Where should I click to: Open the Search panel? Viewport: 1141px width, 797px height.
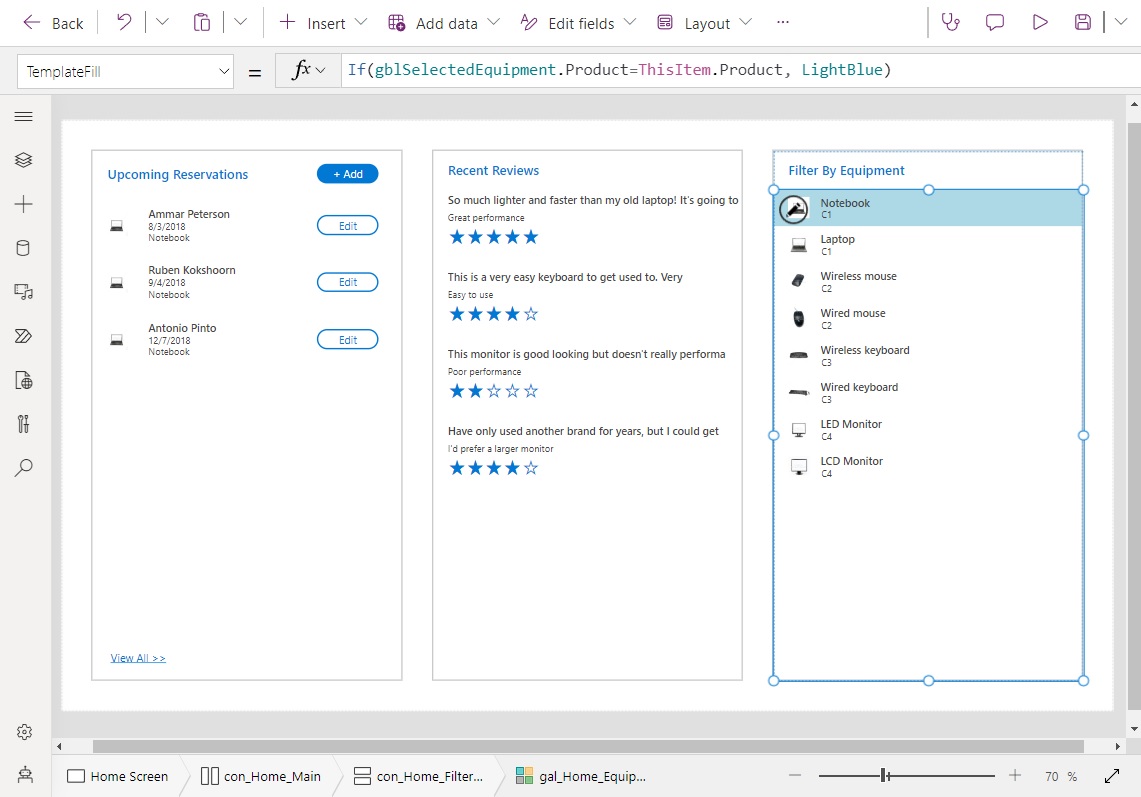24,467
